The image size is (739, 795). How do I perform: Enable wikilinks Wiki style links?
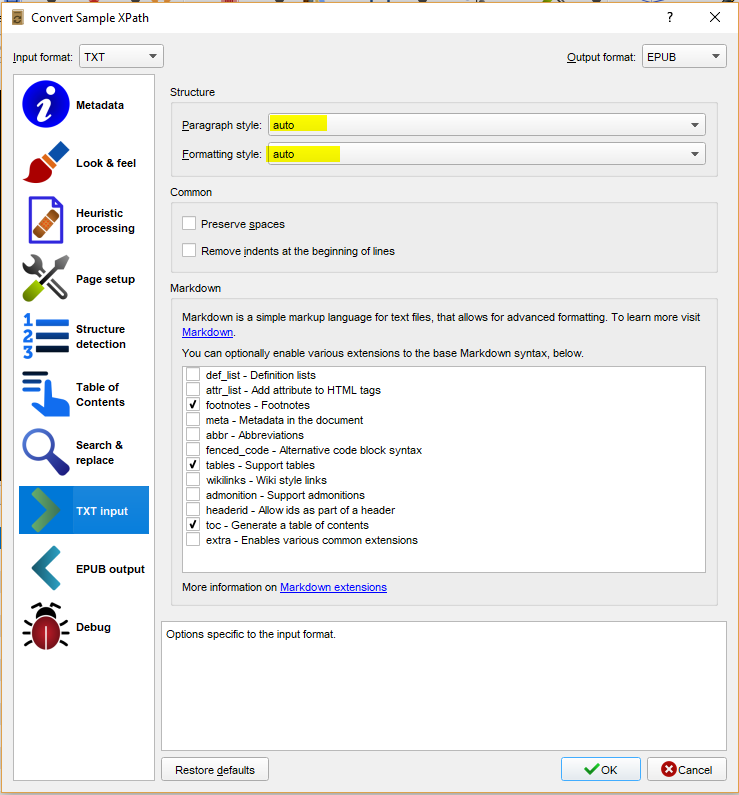193,480
